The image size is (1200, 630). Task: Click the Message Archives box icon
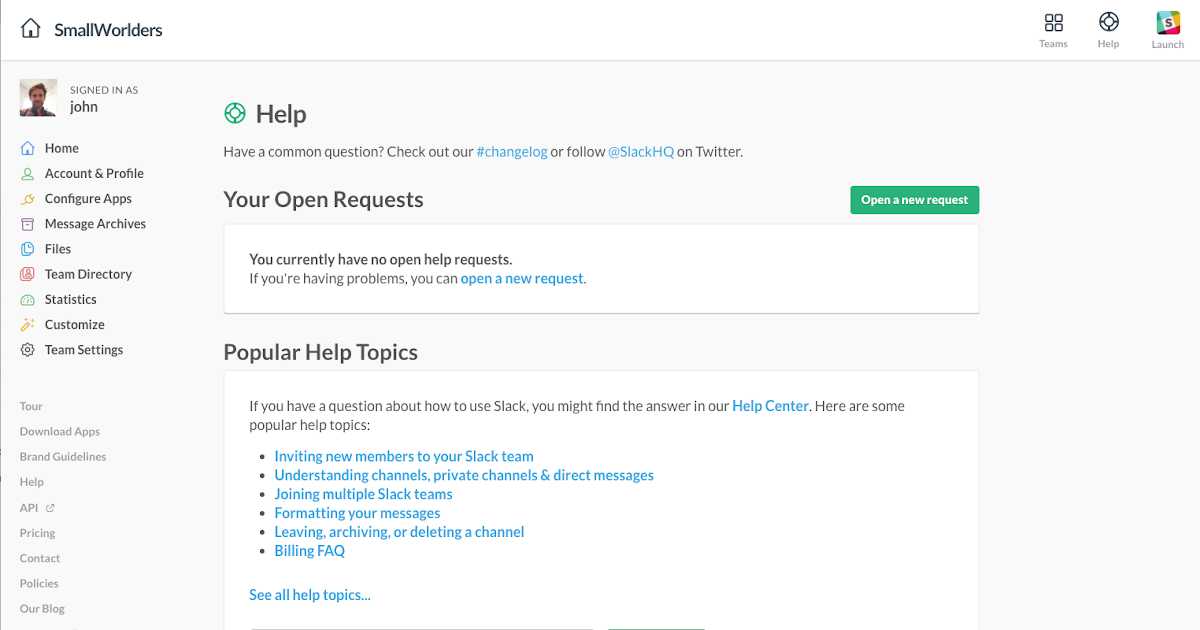coord(28,224)
